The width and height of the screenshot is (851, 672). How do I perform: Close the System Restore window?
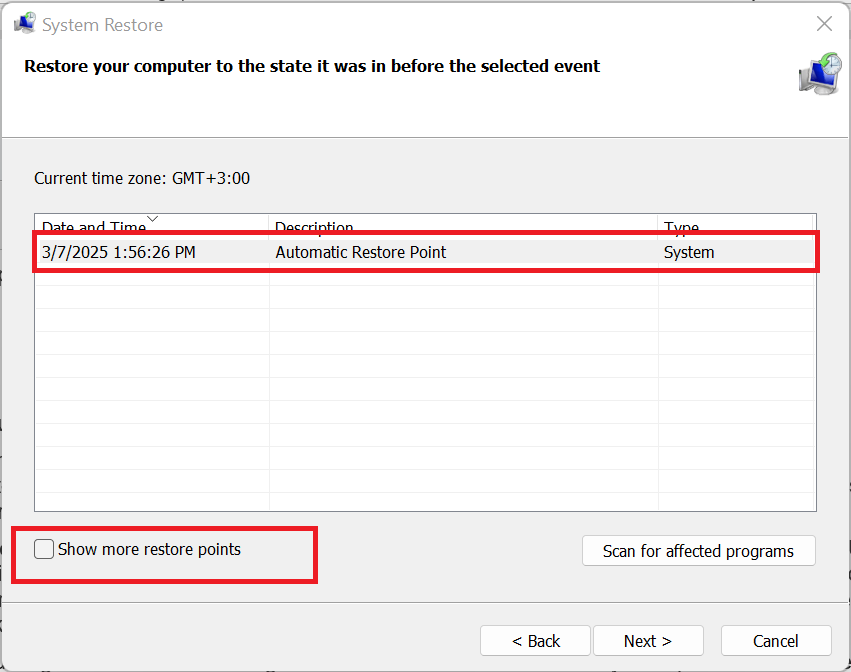[824, 24]
